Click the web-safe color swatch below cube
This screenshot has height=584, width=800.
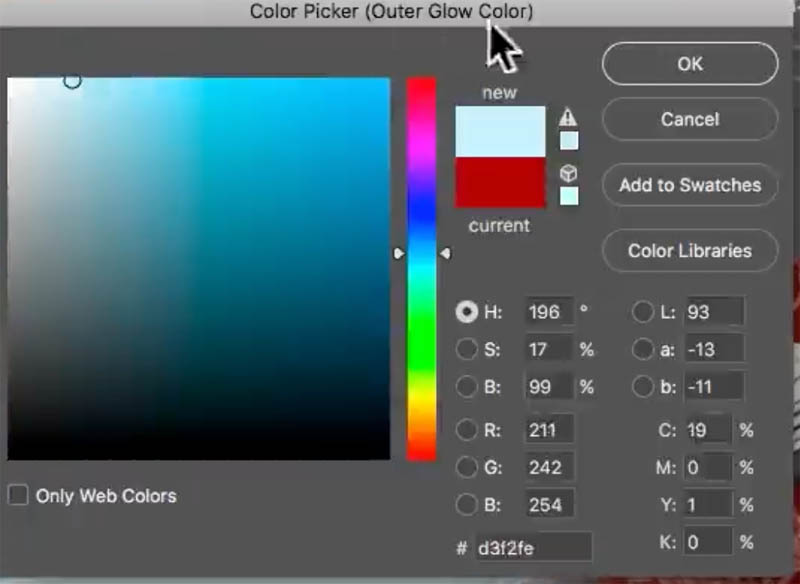tap(568, 196)
